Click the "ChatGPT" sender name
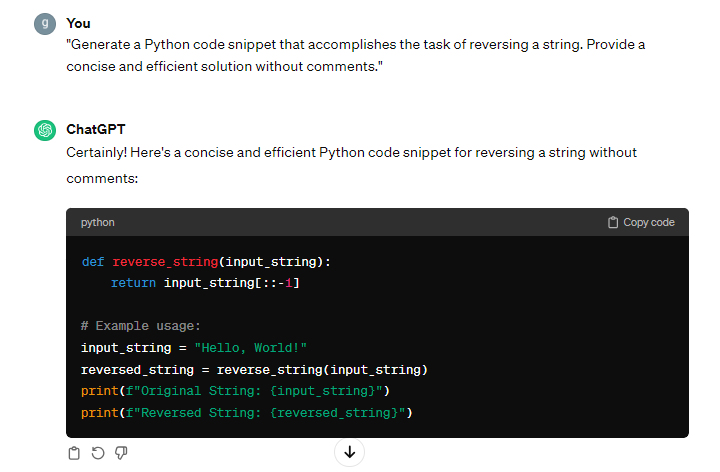 [x=95, y=130]
